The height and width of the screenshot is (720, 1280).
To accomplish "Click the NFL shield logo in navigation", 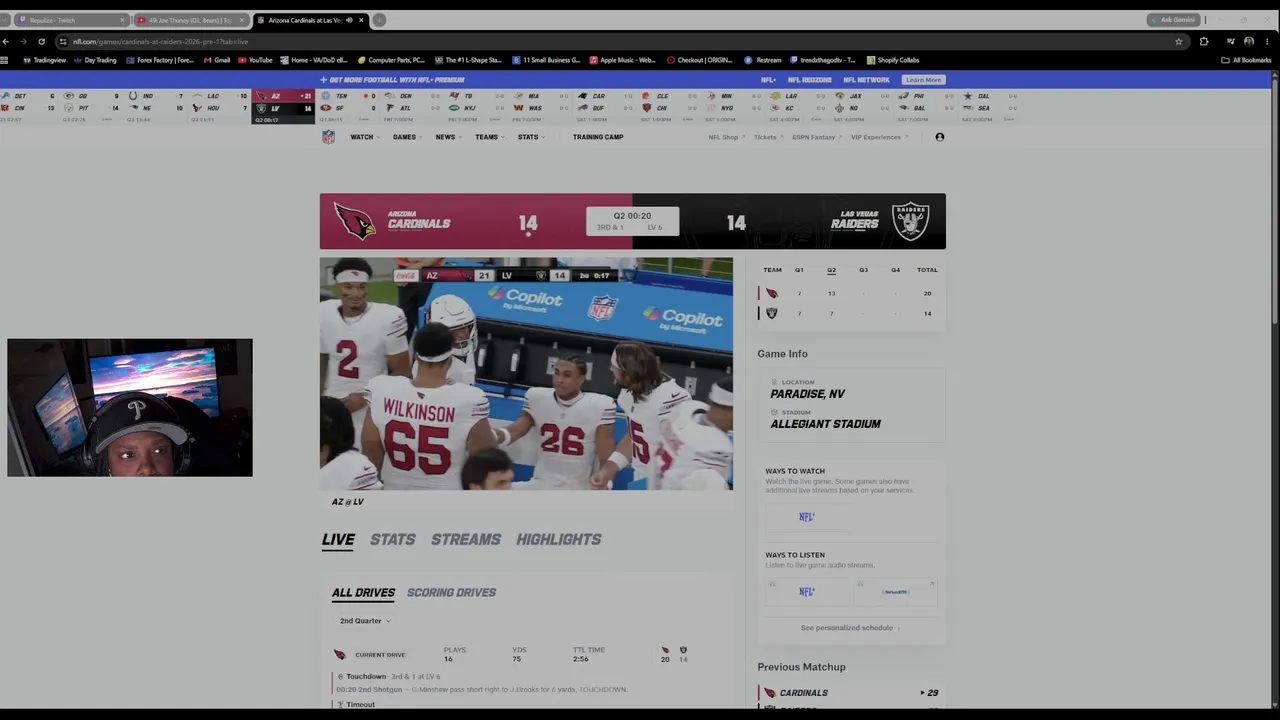I will [x=328, y=137].
